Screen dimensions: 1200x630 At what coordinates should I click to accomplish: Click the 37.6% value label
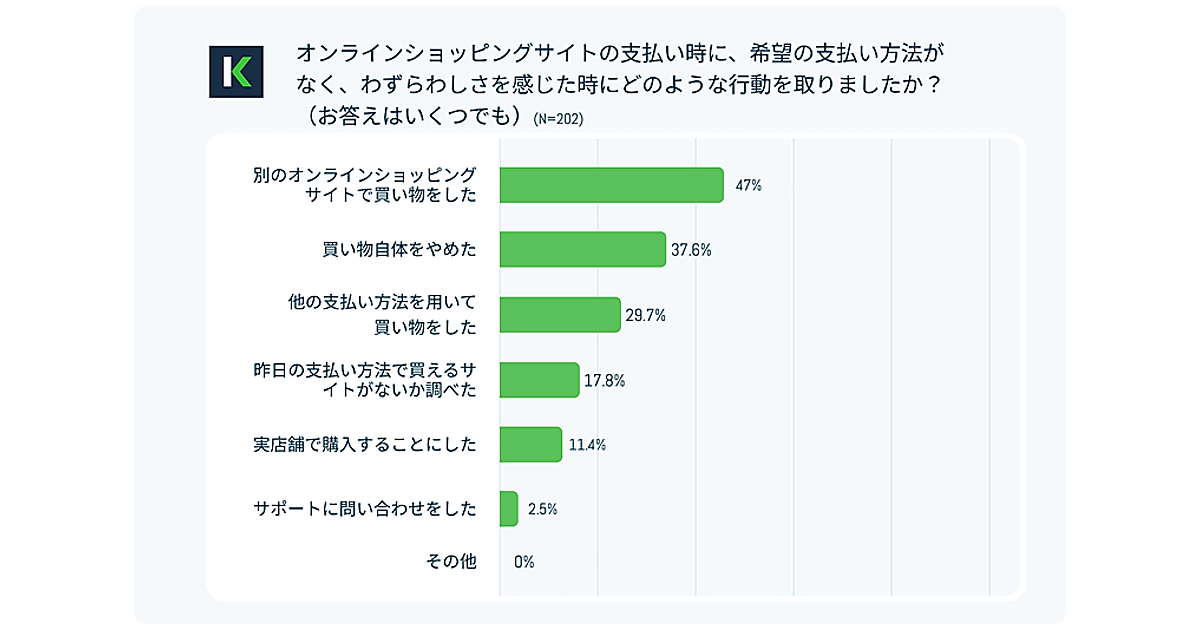(x=691, y=250)
